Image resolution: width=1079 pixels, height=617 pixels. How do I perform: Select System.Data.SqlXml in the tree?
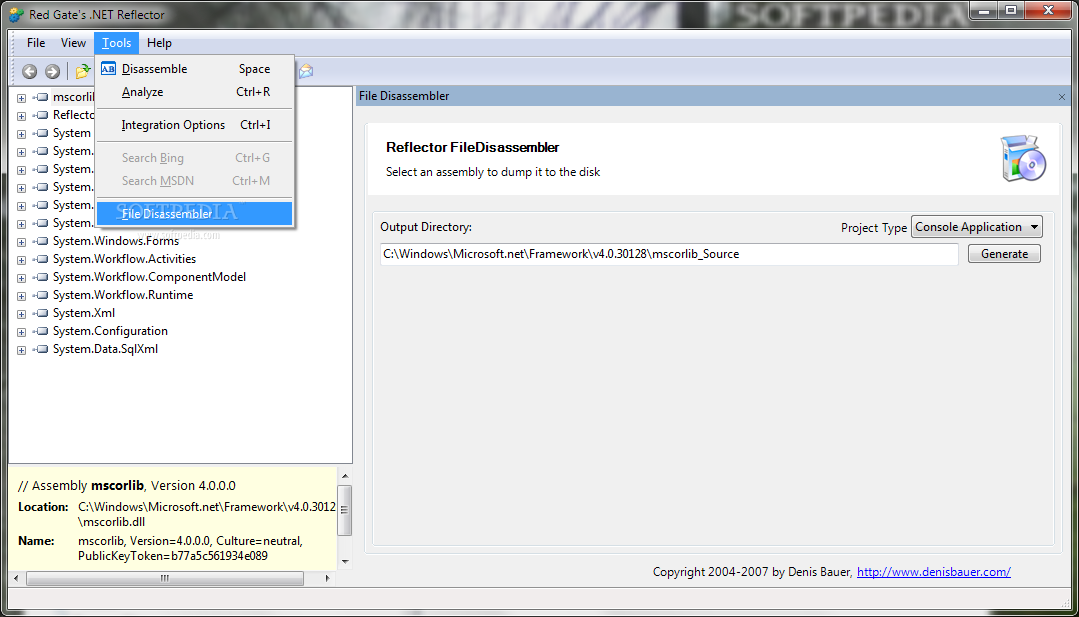coord(105,349)
